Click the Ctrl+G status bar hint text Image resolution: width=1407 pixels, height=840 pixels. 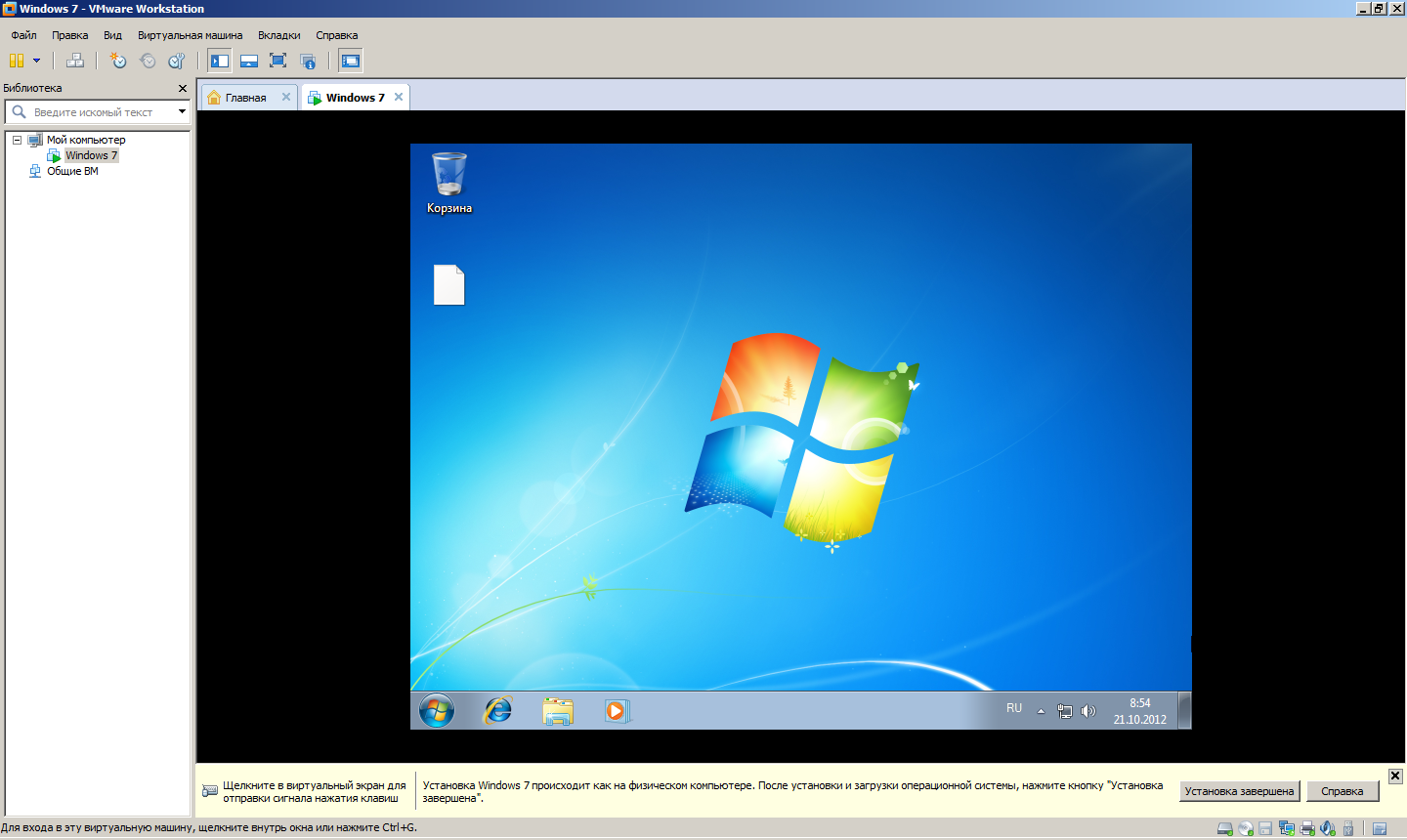click(x=209, y=827)
